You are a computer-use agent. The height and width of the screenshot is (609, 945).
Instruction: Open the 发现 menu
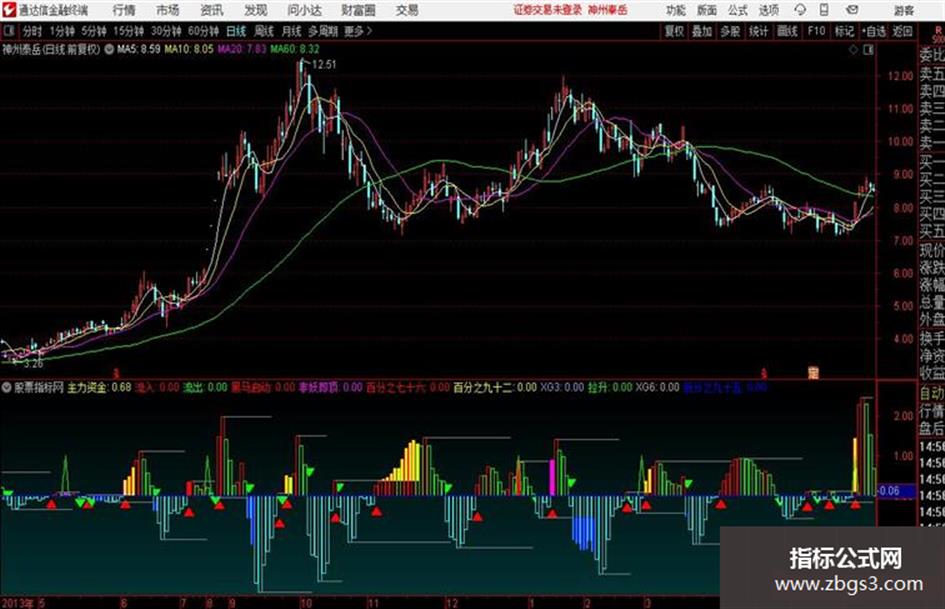coord(256,10)
